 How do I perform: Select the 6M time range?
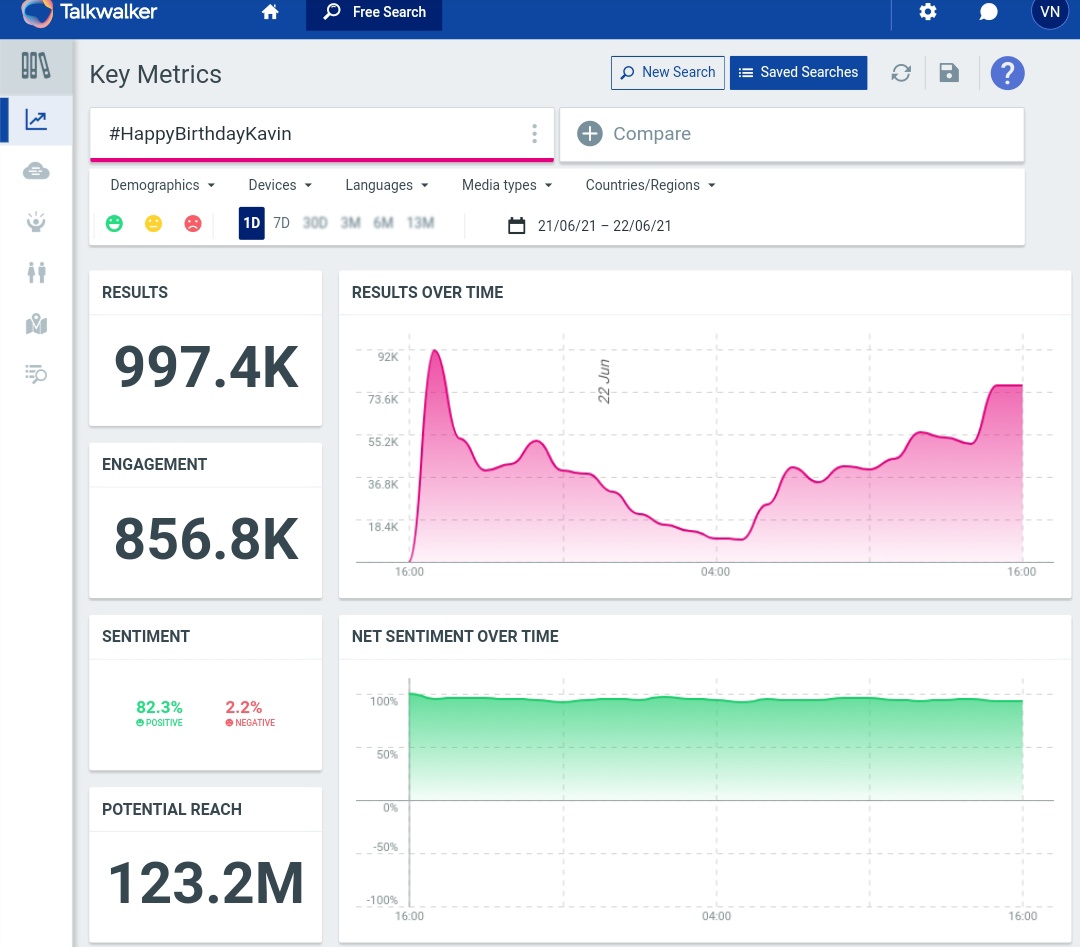384,223
